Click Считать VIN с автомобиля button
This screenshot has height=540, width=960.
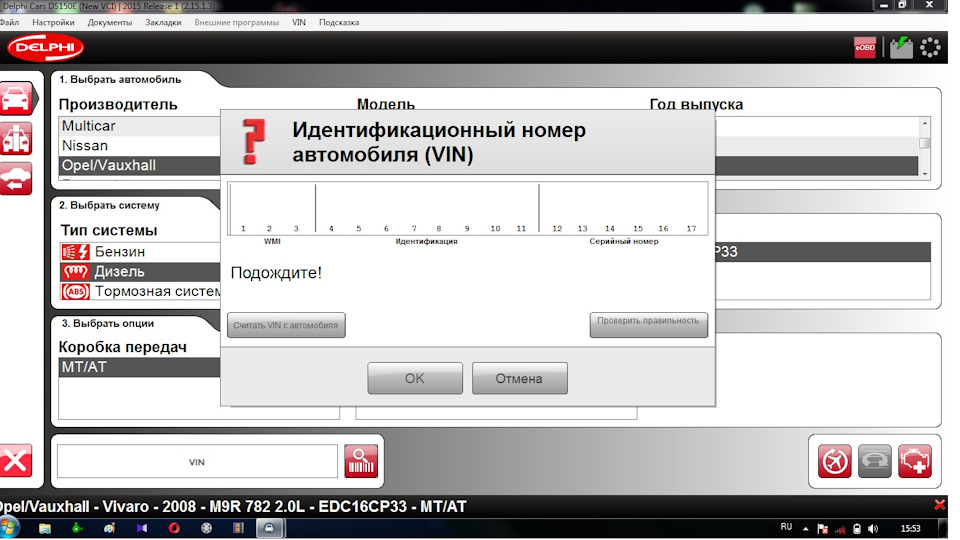click(286, 325)
